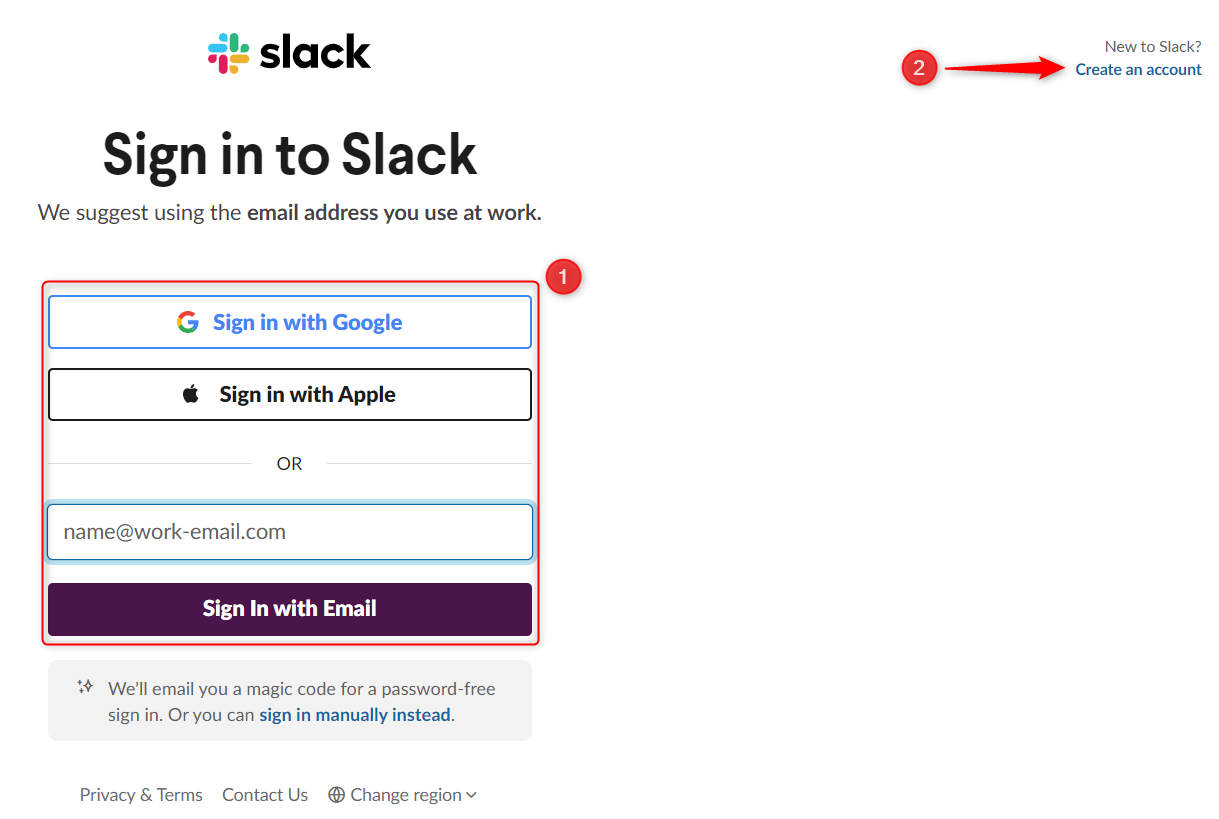
Task: Click the sign in manually instead link
Action: click(x=355, y=715)
